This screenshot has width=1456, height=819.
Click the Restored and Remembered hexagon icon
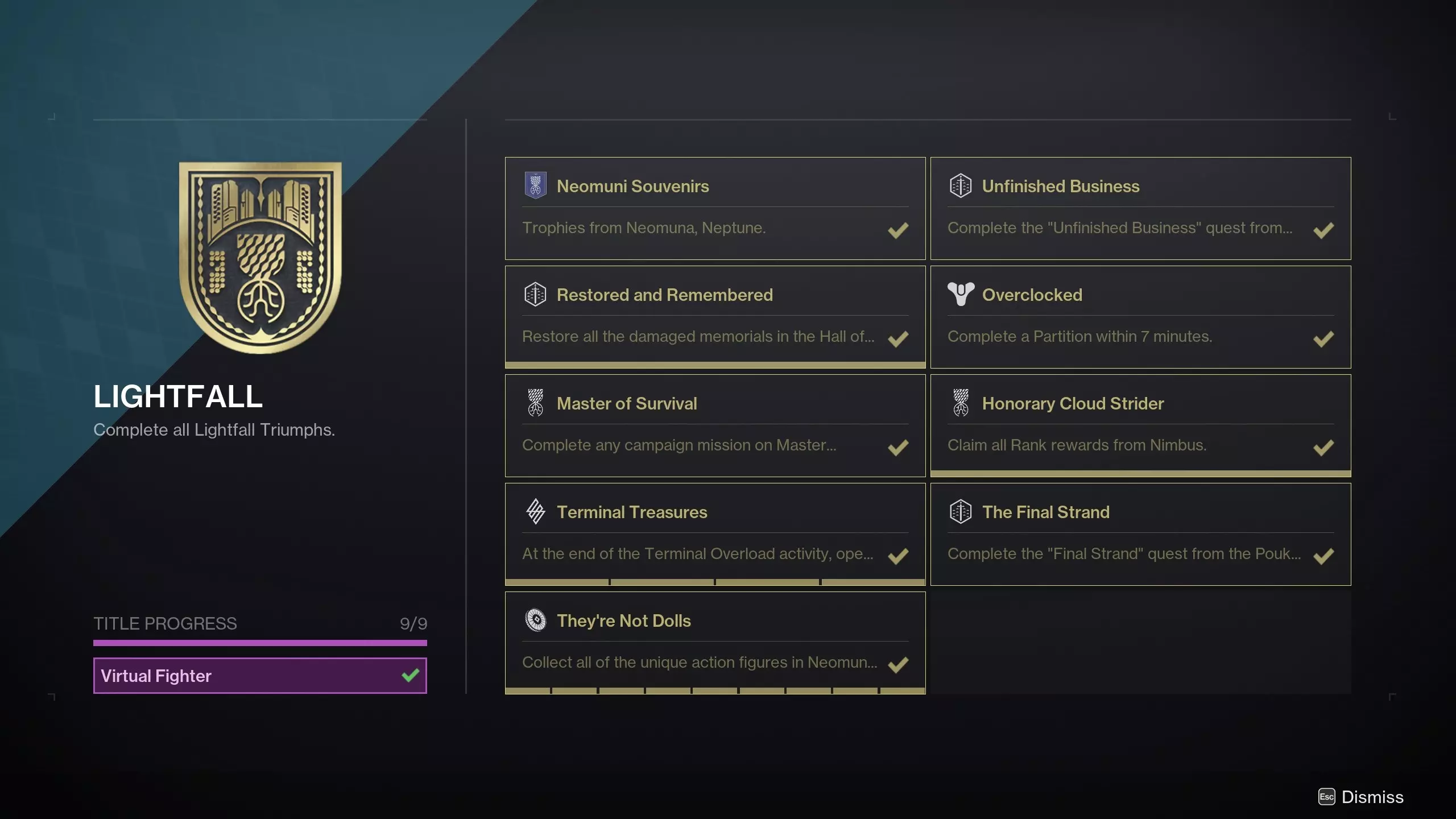coord(535,294)
